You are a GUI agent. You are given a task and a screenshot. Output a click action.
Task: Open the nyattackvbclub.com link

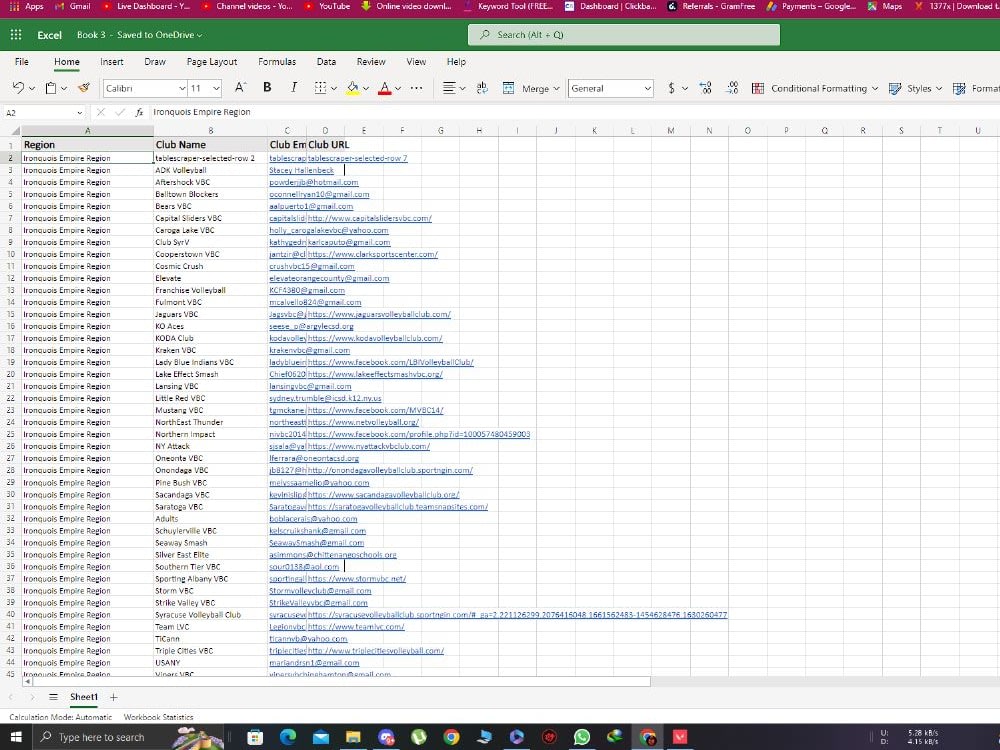point(369,446)
